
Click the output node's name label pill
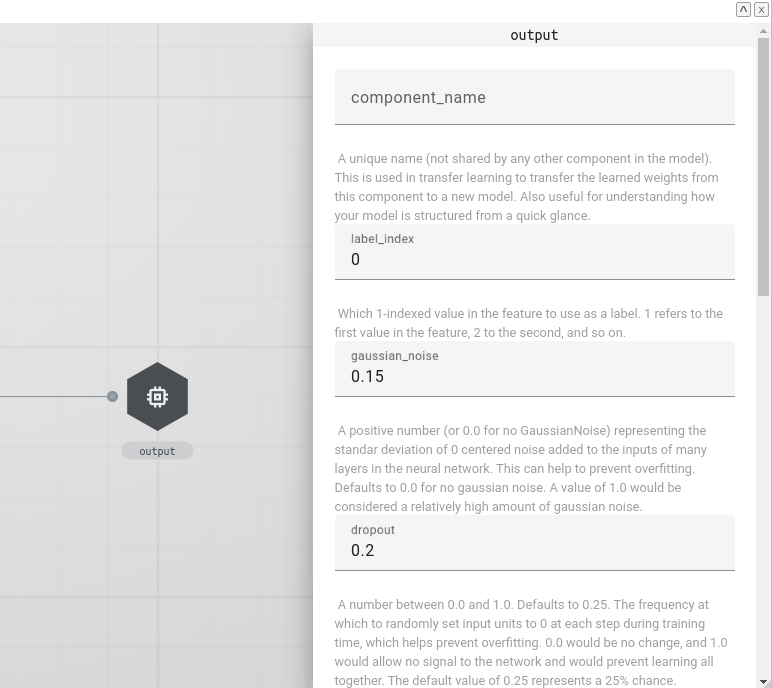[157, 451]
